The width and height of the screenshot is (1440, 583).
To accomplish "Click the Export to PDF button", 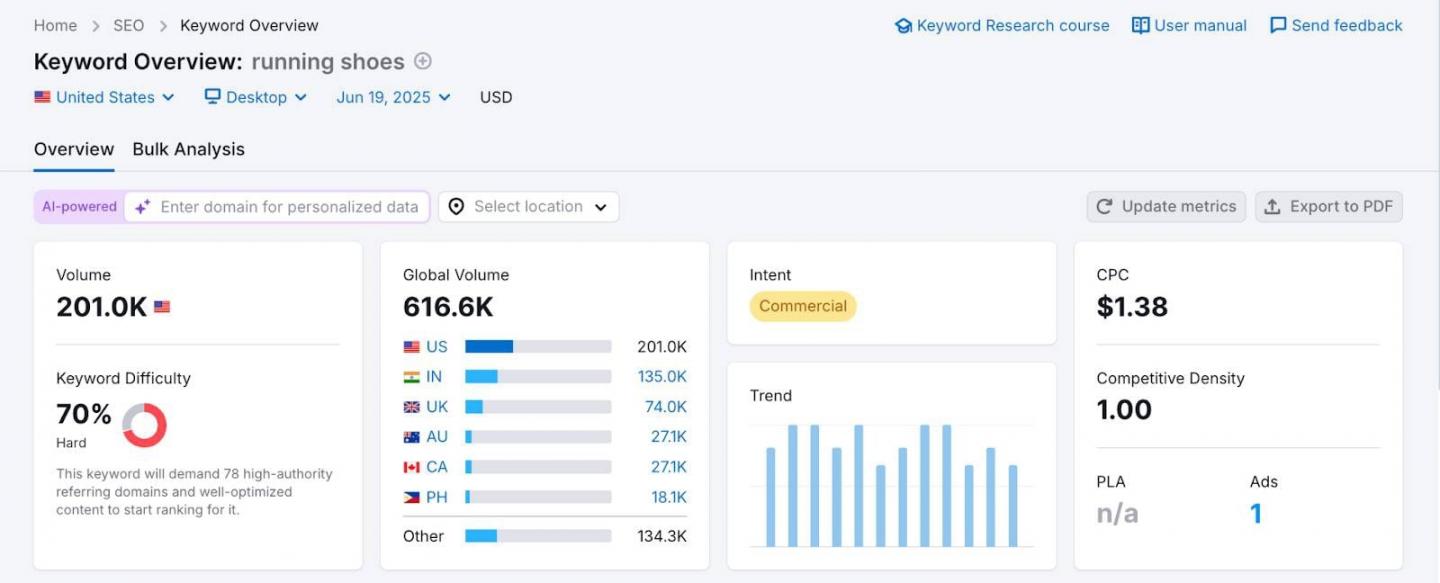I will [x=1329, y=207].
